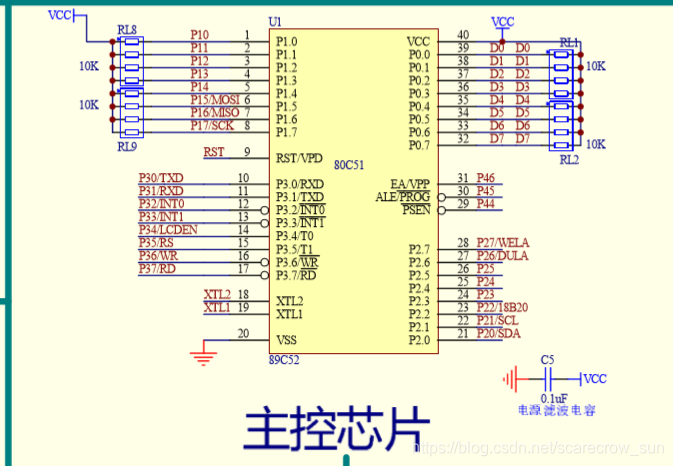The height and width of the screenshot is (466, 673).
Task: Select net label P33/INT1
Action: pyautogui.click(x=161, y=217)
